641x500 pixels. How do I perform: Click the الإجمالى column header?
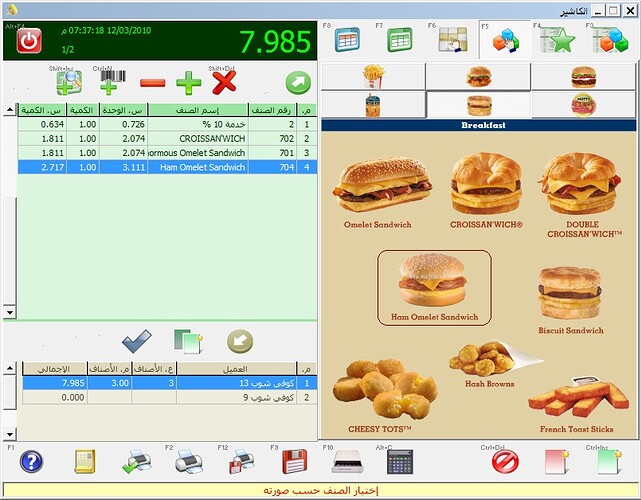54,369
